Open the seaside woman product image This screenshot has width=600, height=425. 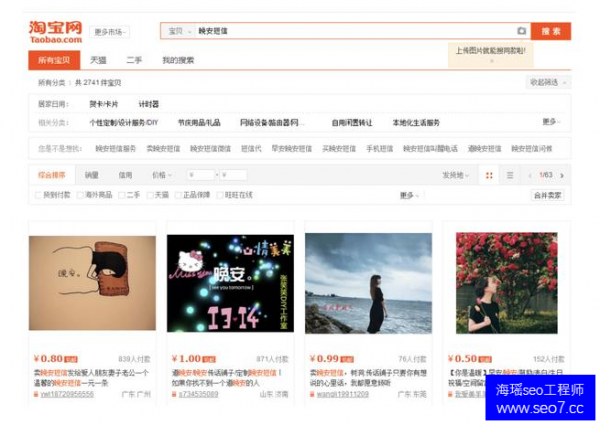pos(368,283)
